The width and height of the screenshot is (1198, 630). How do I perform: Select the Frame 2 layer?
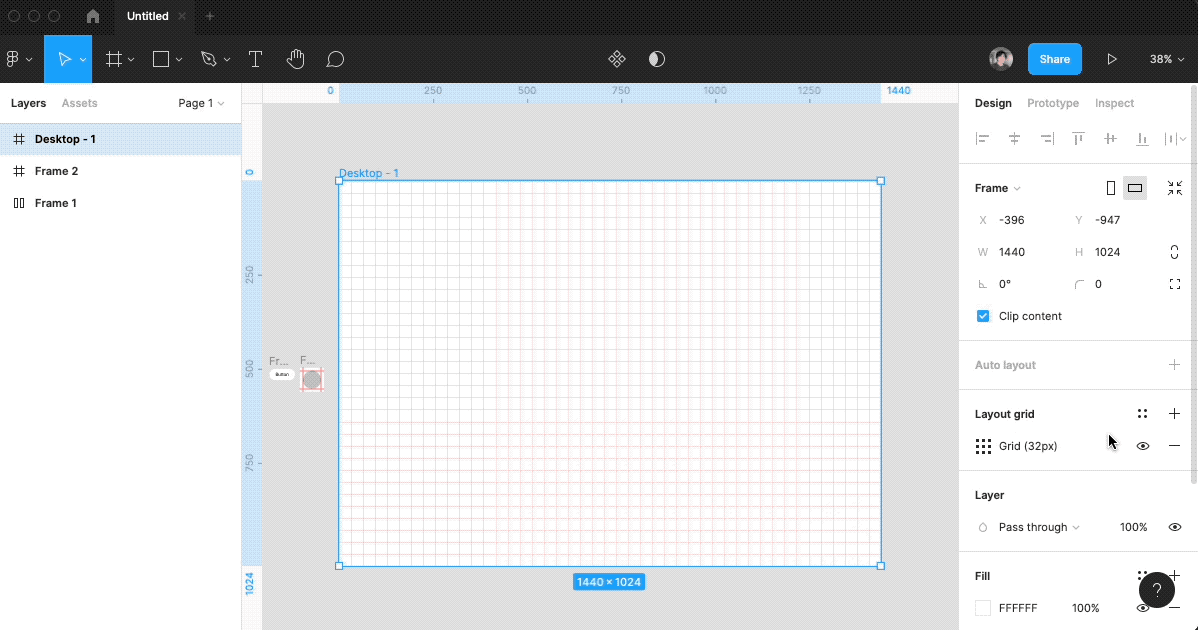56,171
